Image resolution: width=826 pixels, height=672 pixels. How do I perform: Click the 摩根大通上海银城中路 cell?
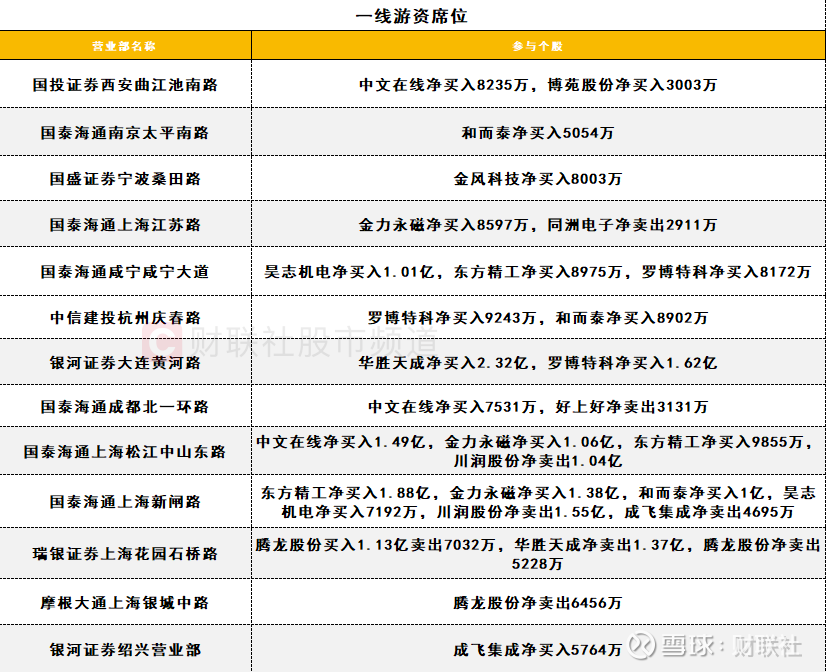[x=125, y=603]
